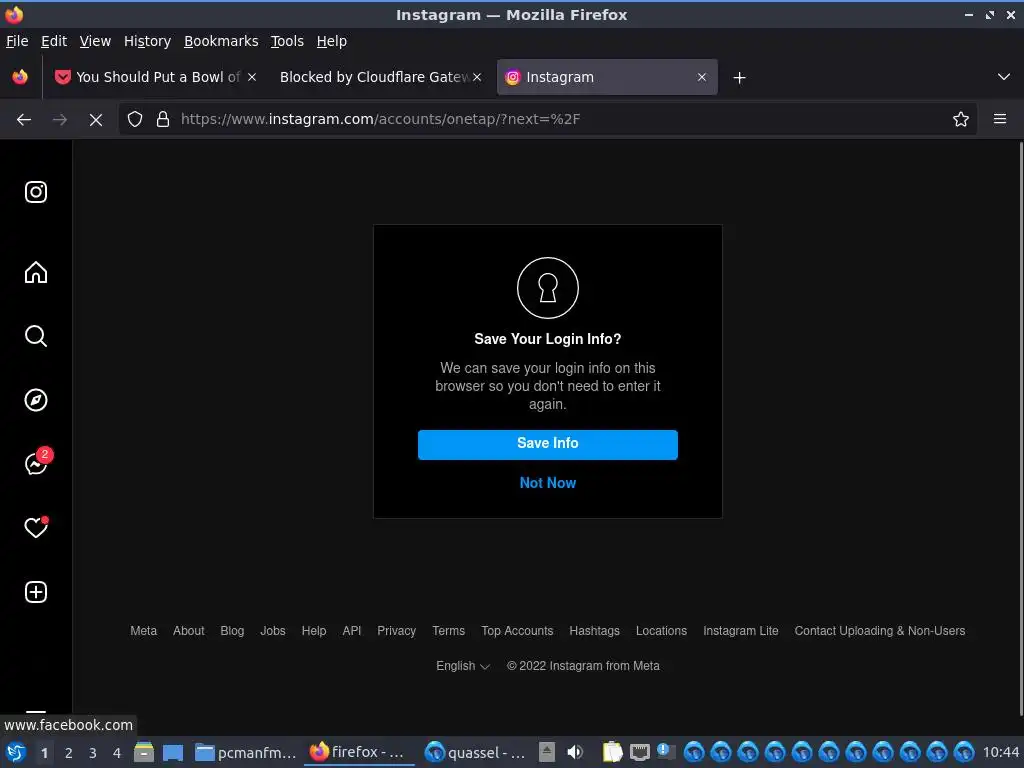Image resolution: width=1024 pixels, height=768 pixels.
Task: Stop loading the page
Action: pos(96,120)
